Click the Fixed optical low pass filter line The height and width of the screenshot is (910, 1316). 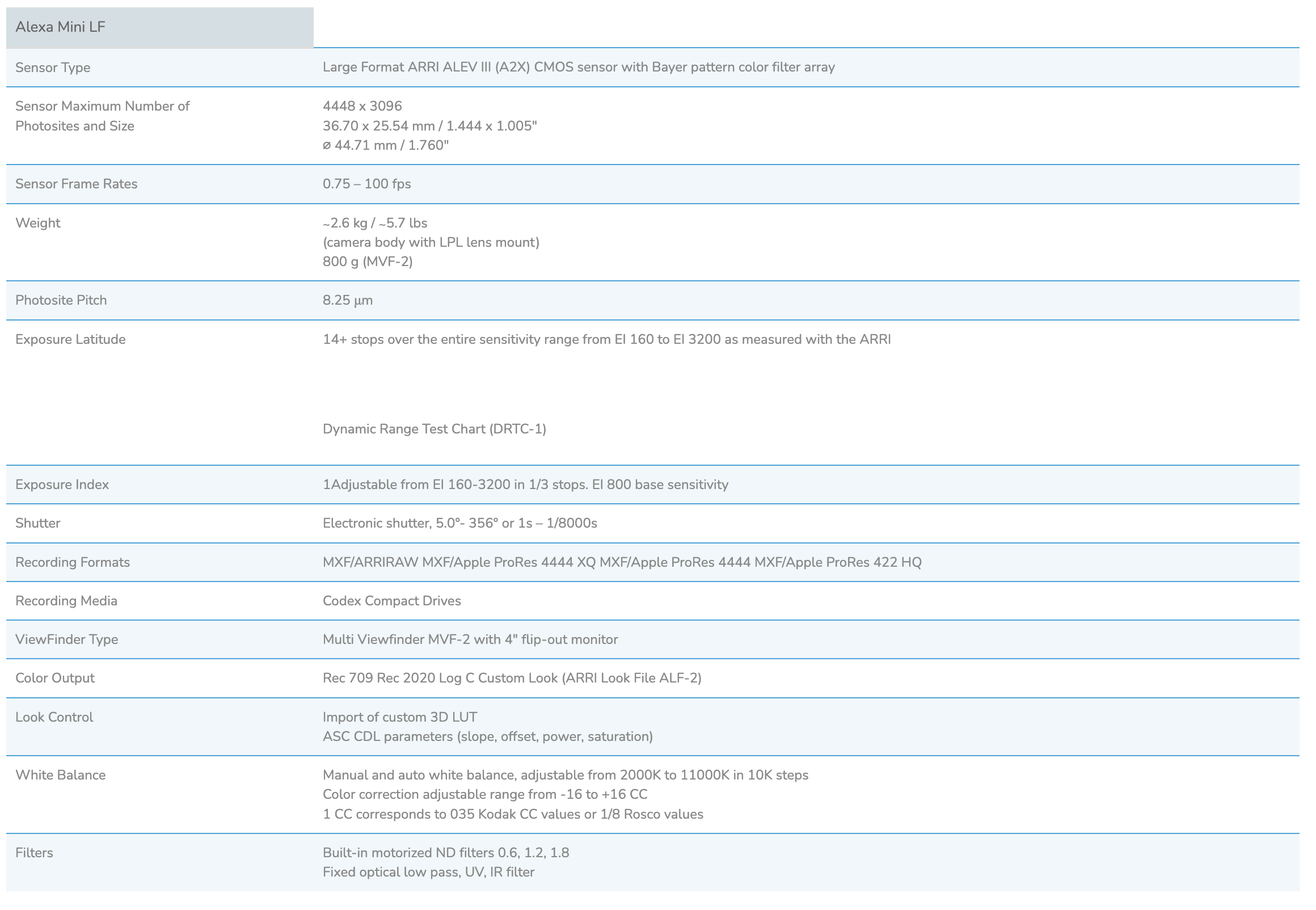pos(429,872)
